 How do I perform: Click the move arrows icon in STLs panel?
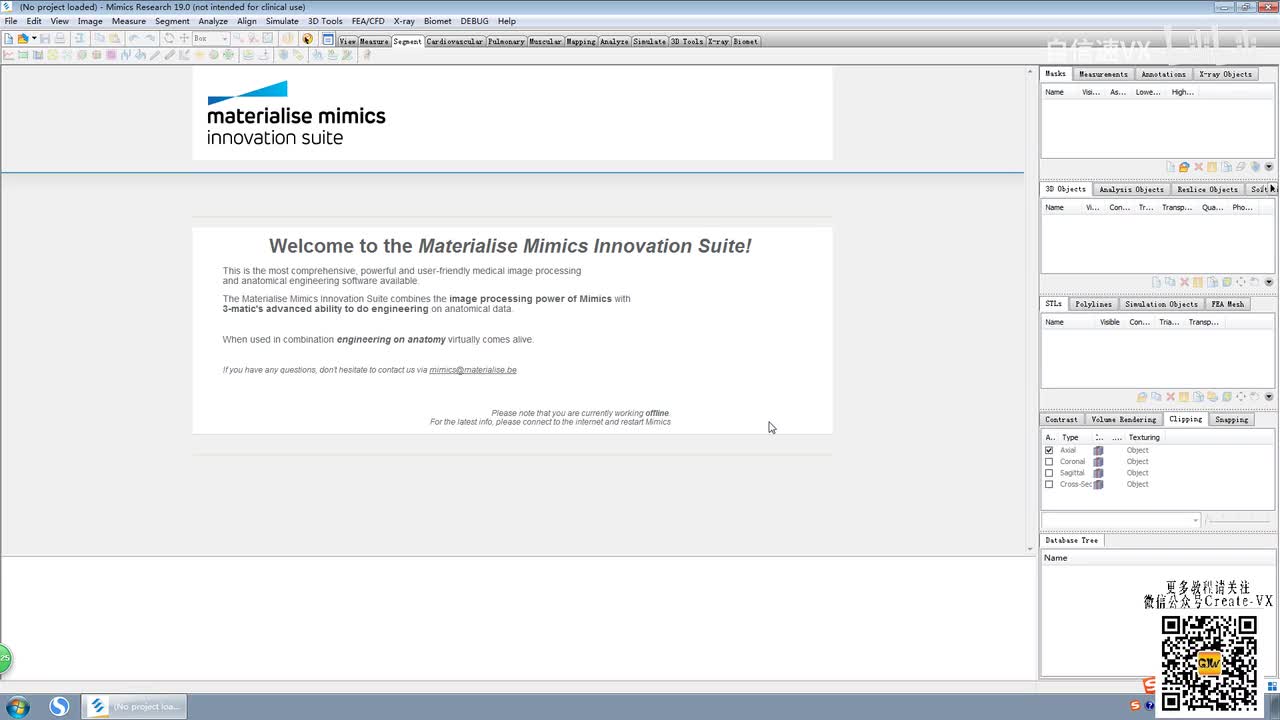point(1241,397)
